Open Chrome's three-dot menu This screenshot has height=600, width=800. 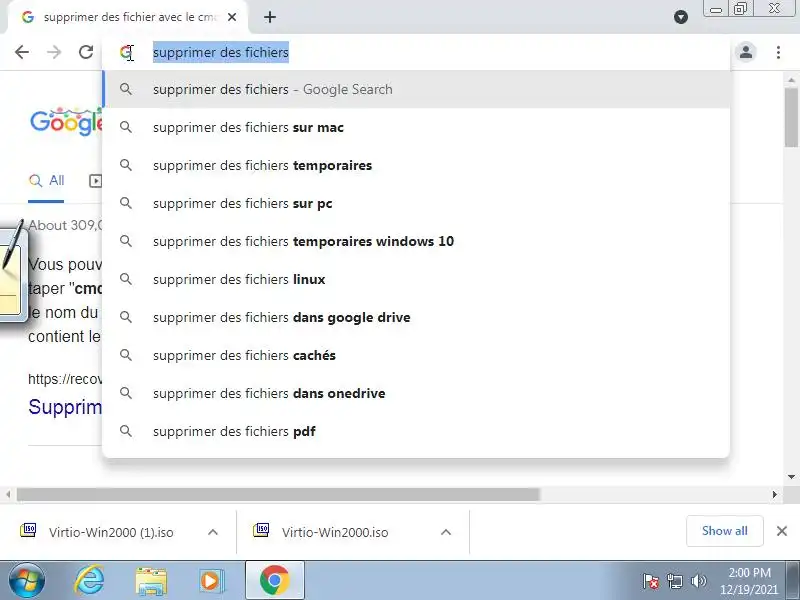click(778, 52)
